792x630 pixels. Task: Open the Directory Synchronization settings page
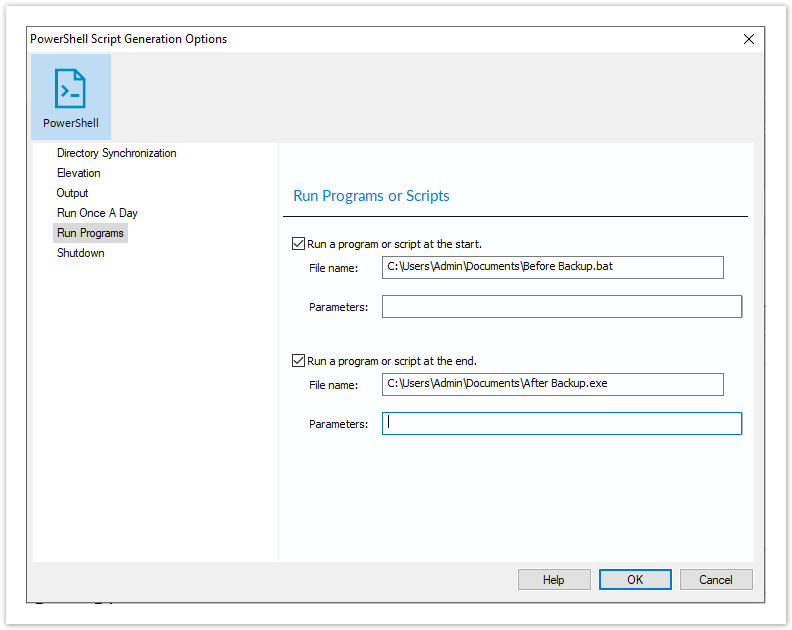click(x=117, y=153)
